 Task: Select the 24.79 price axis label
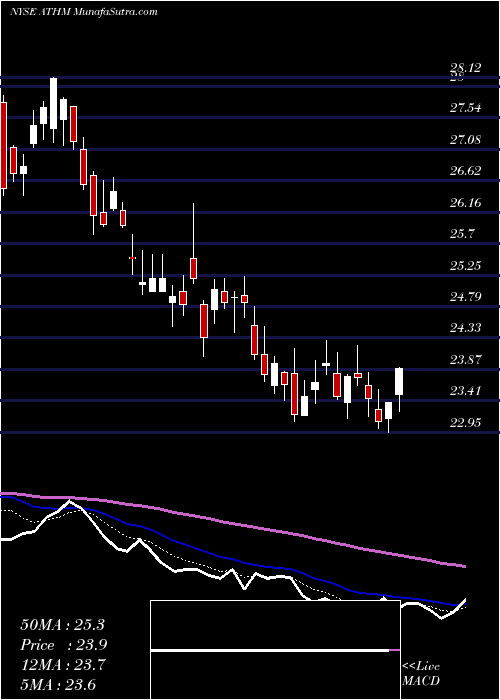click(x=466, y=297)
